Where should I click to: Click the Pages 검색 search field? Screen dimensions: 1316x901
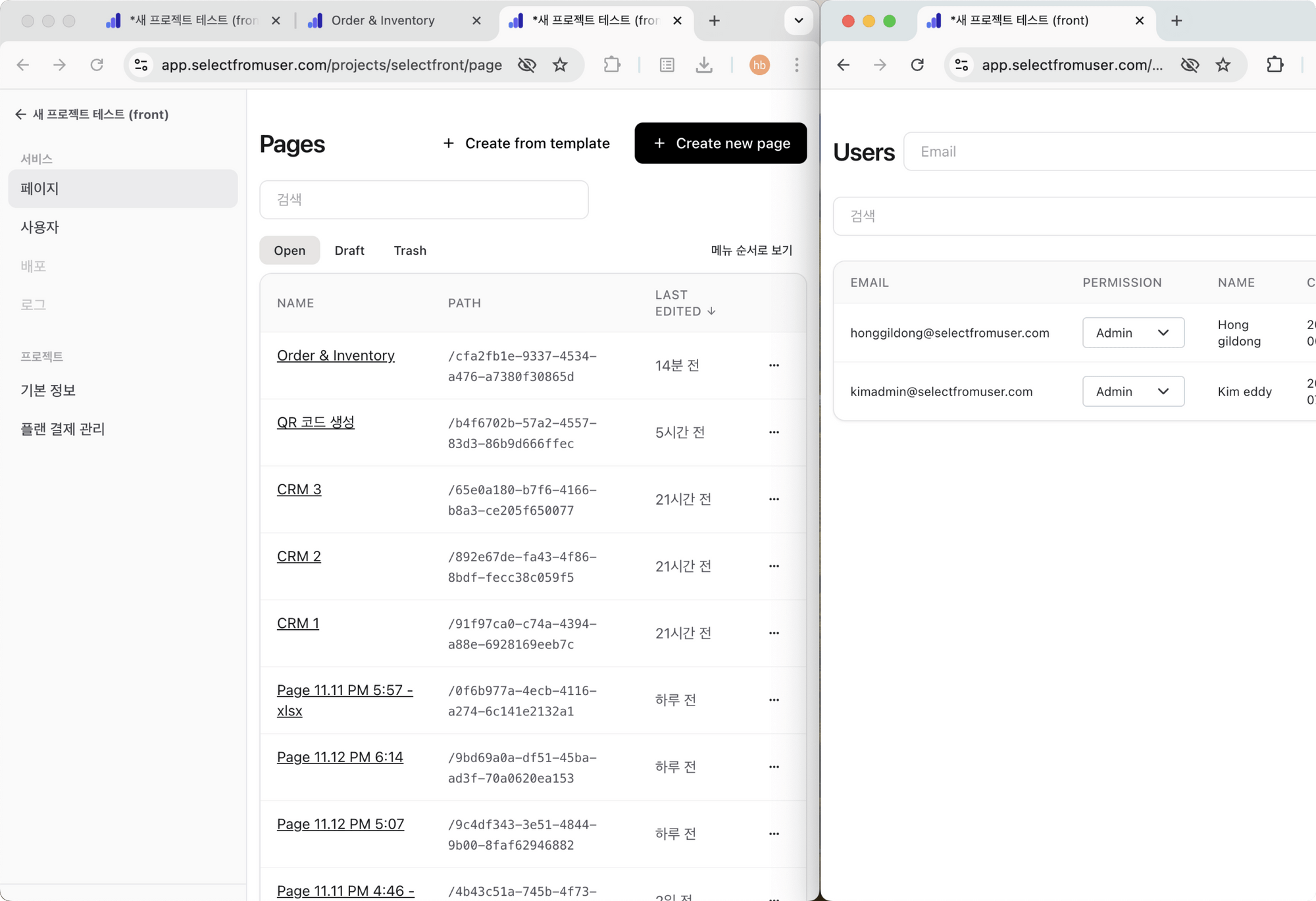424,199
